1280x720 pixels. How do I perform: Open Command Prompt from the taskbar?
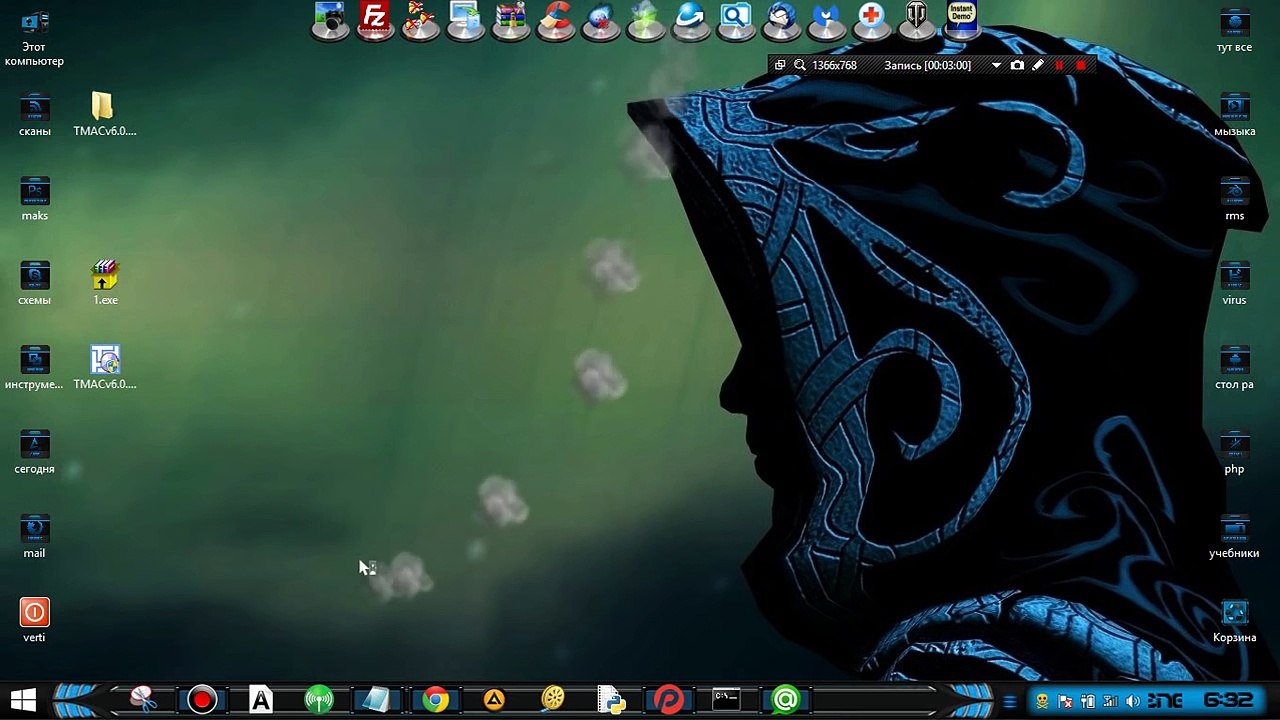(726, 699)
